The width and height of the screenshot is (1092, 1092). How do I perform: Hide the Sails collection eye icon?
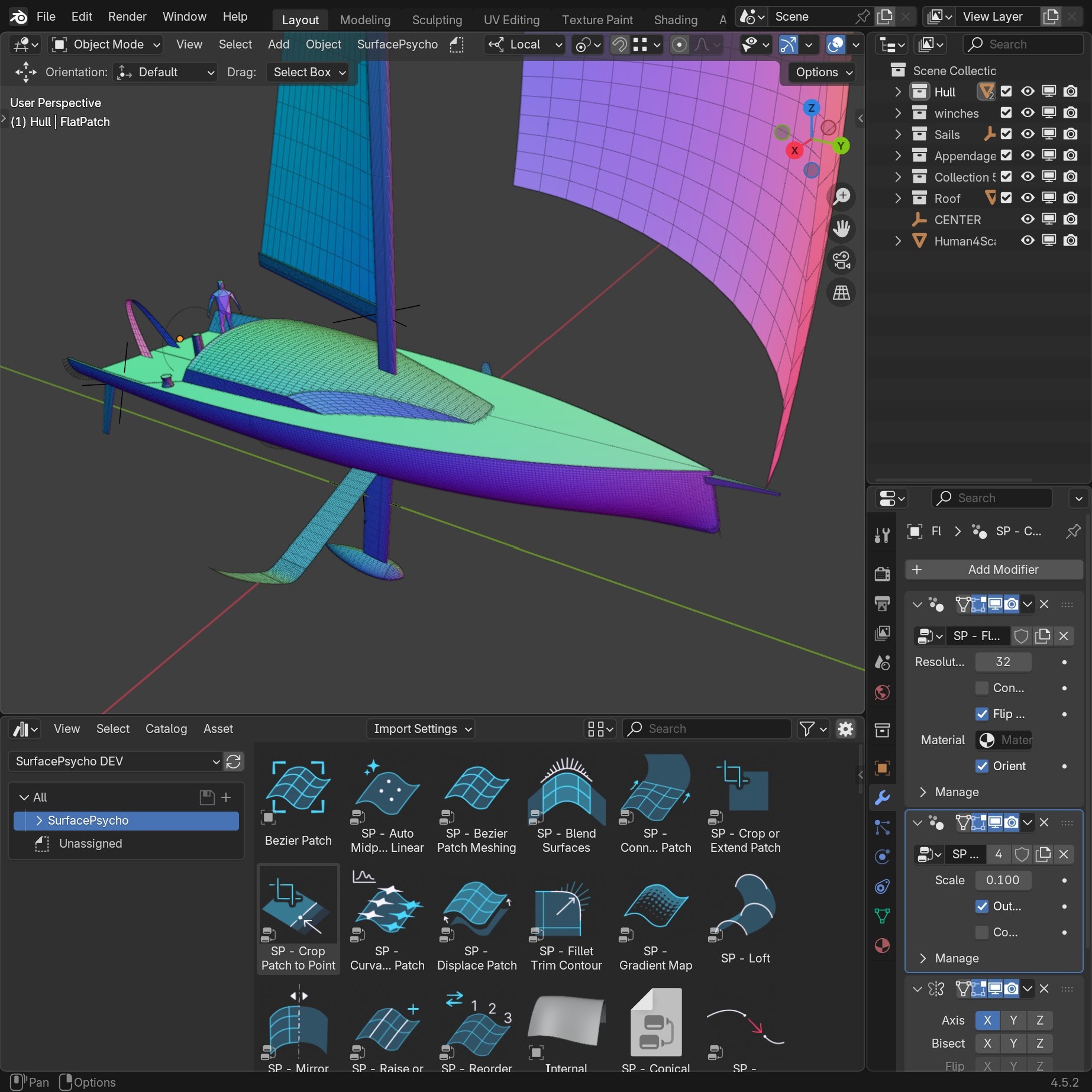(x=1028, y=134)
